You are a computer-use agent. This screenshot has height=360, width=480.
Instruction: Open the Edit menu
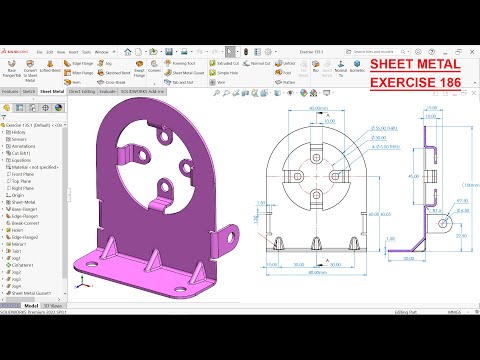pos(50,52)
